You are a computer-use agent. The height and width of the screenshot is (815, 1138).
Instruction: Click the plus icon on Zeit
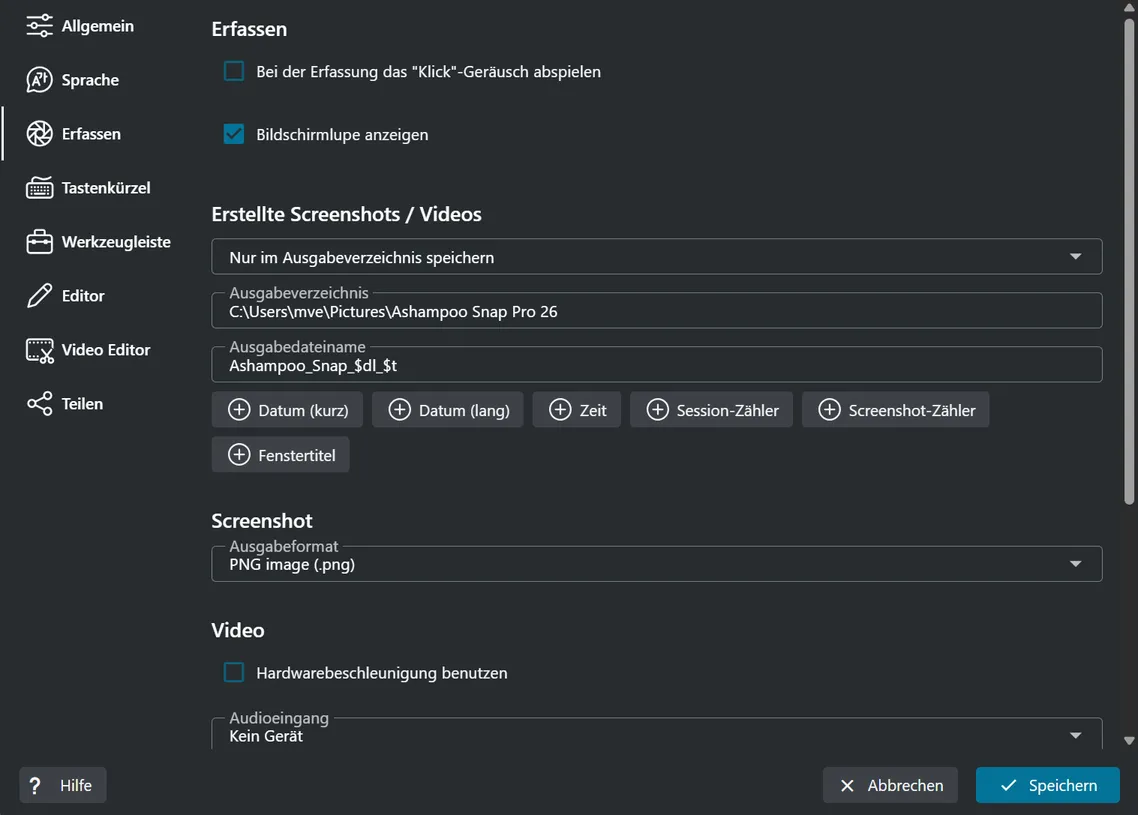[x=560, y=409]
